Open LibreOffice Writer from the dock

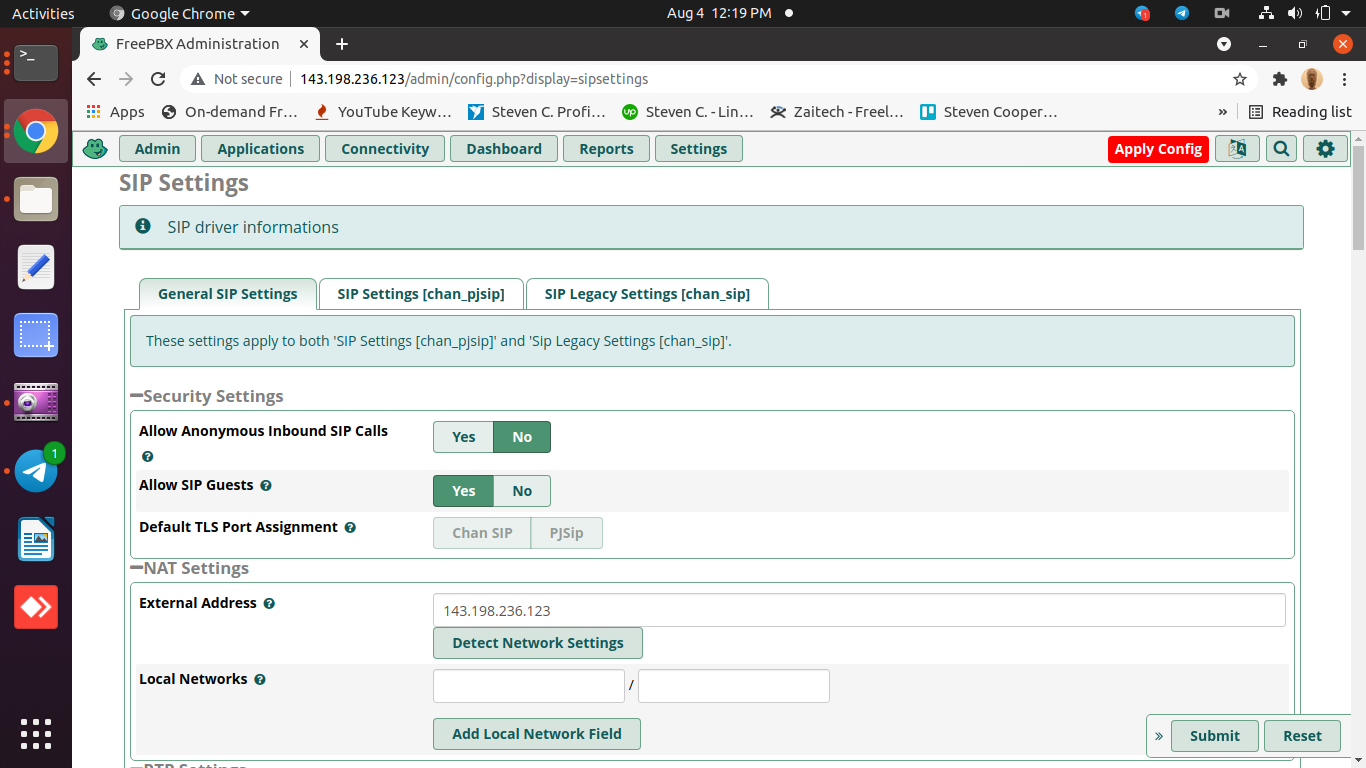point(36,539)
